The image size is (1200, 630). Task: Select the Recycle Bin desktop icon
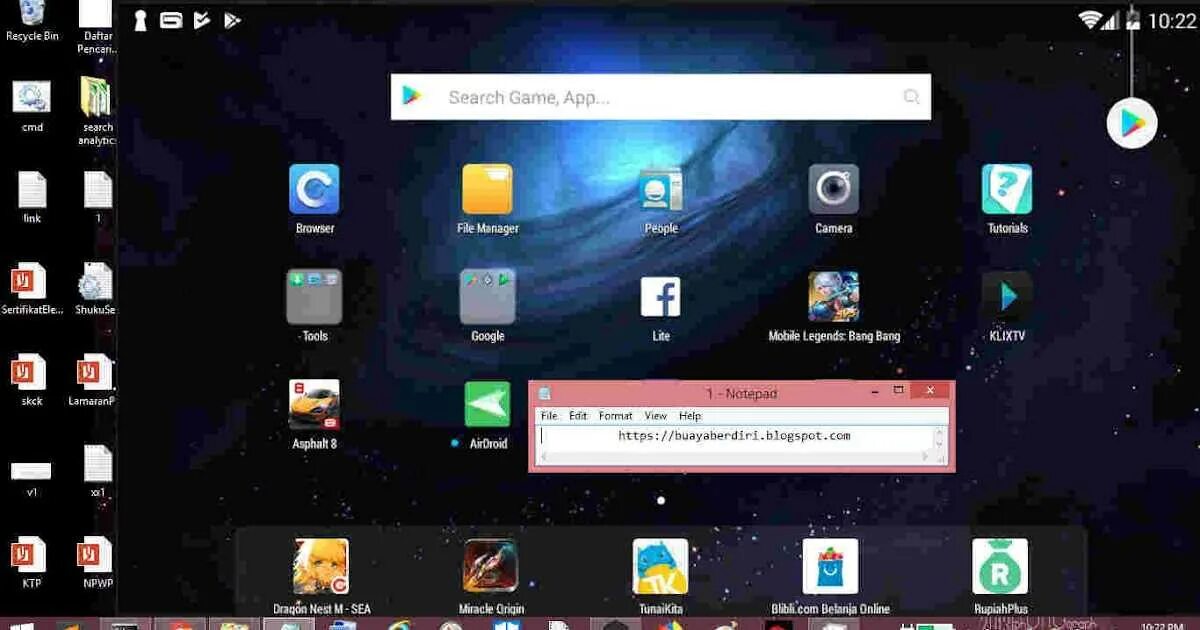point(32,21)
